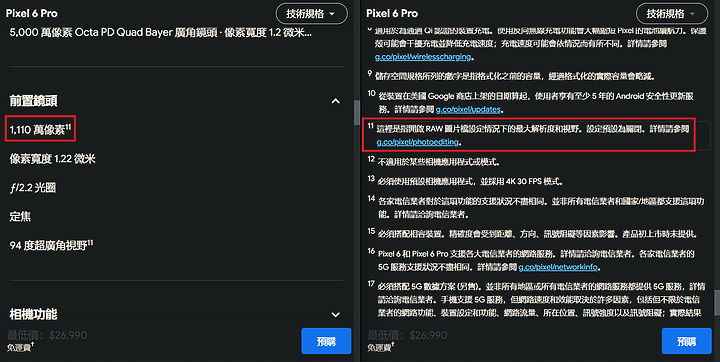
Task: Click the 最低價 $26,990 text in right panel
Action: pyautogui.click(x=407, y=335)
